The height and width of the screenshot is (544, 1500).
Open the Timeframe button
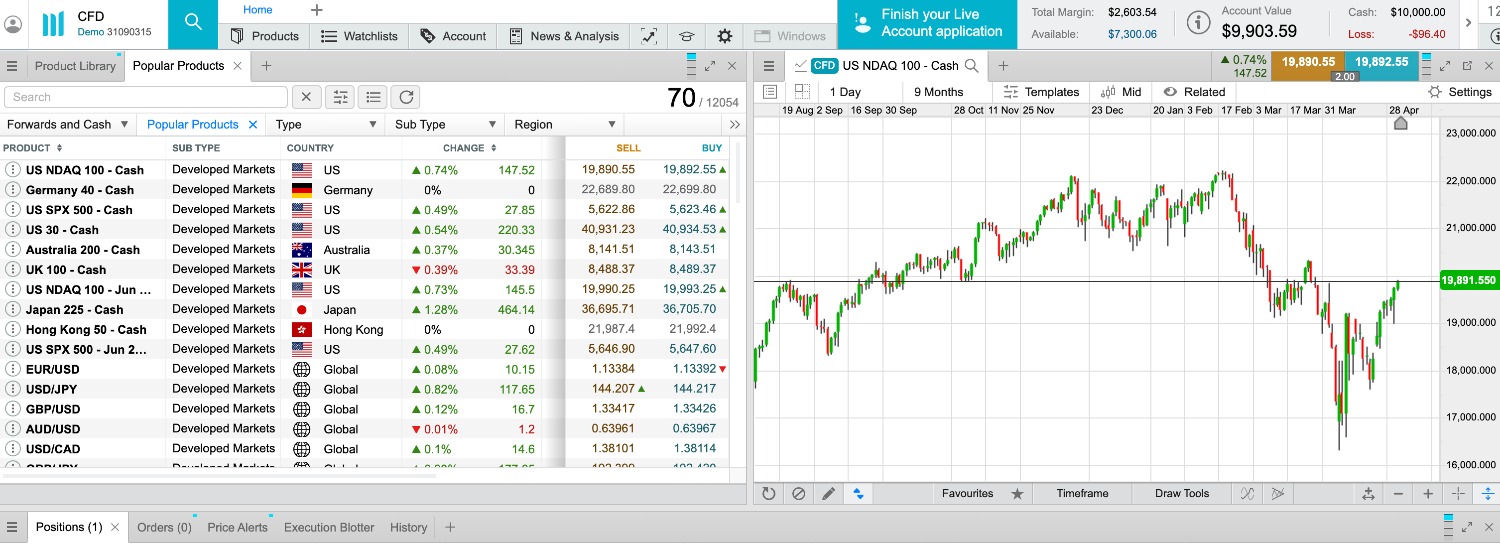click(1082, 494)
